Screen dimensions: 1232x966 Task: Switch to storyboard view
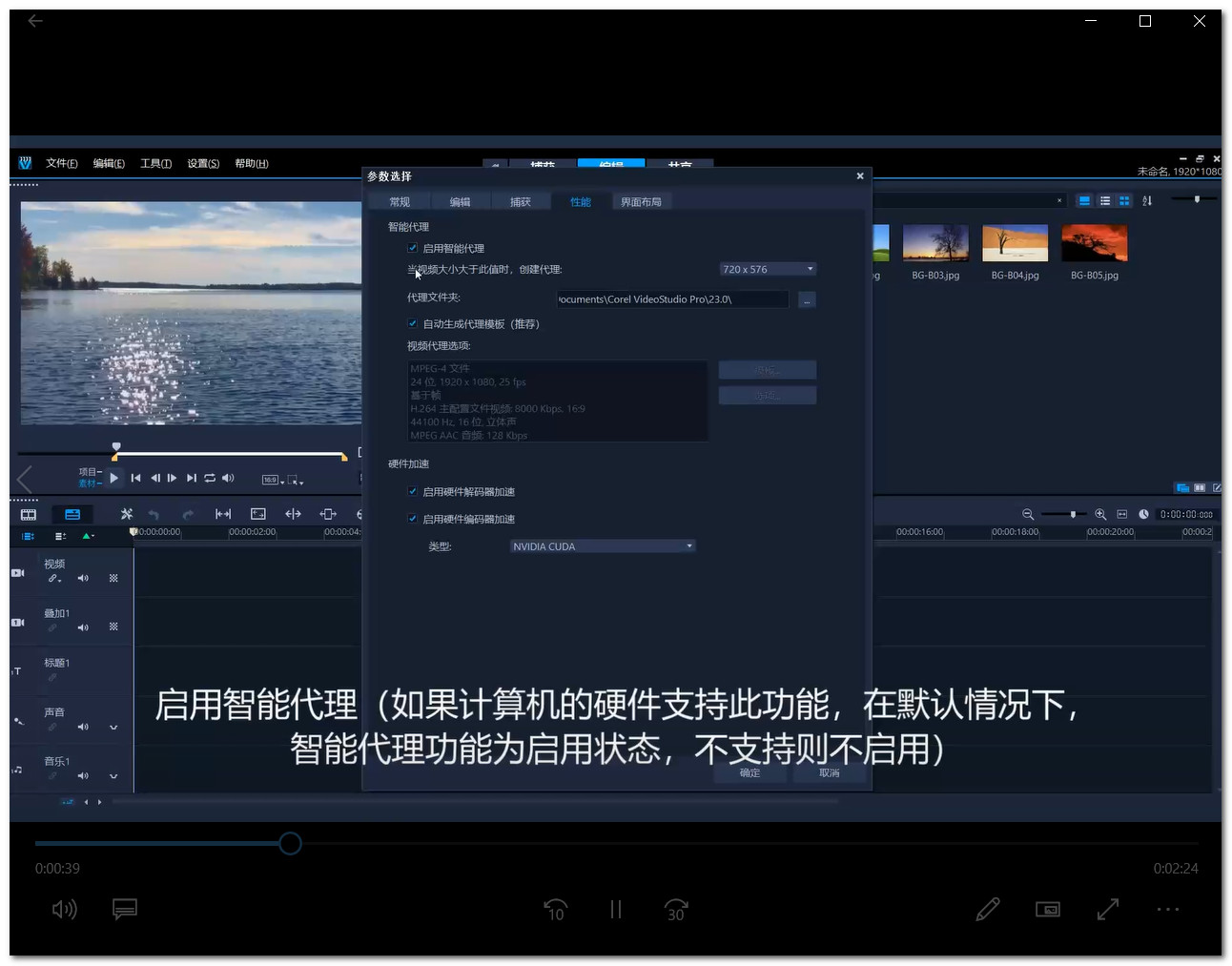pos(29,514)
